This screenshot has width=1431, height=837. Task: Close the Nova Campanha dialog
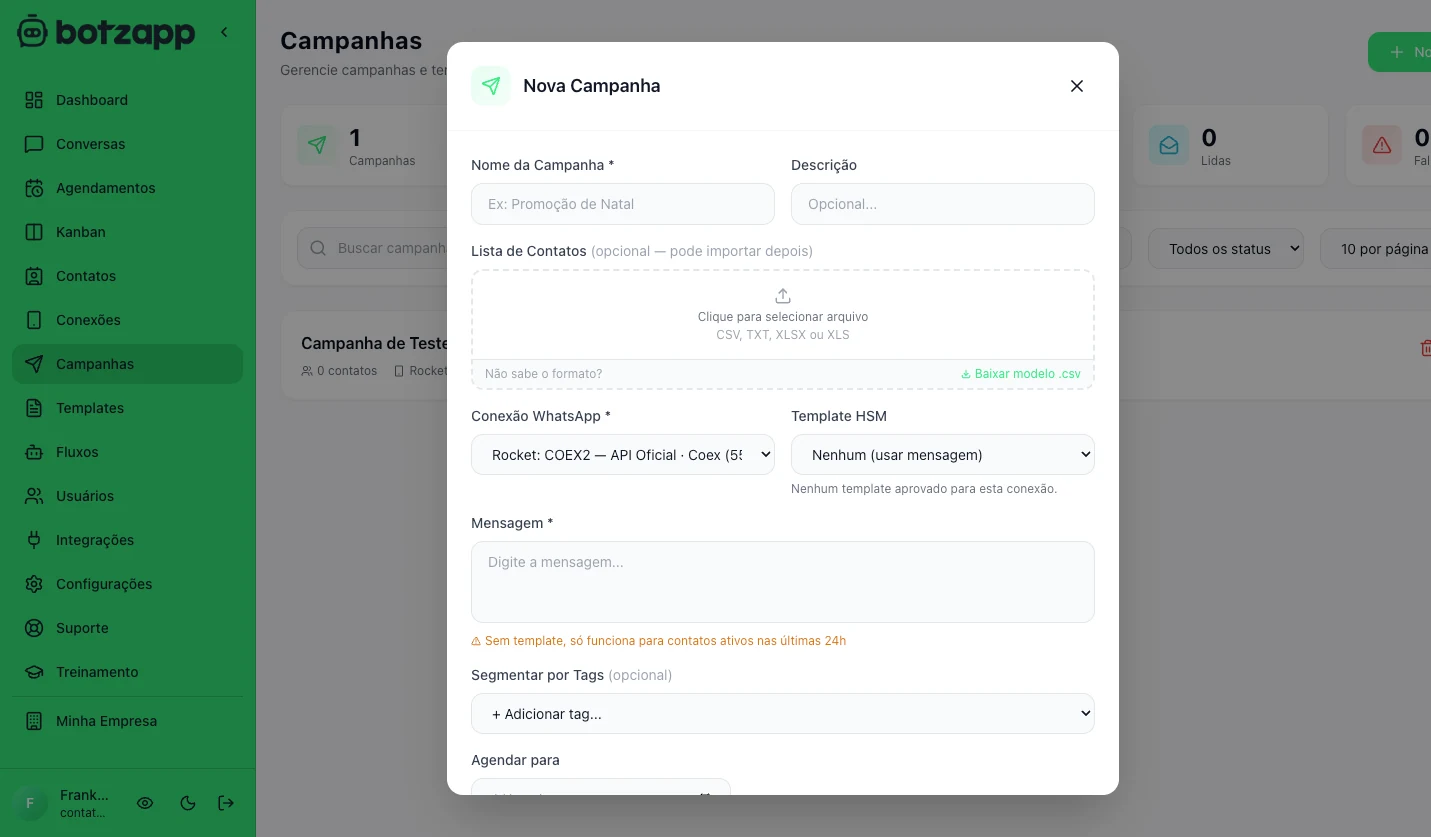[x=1077, y=86]
